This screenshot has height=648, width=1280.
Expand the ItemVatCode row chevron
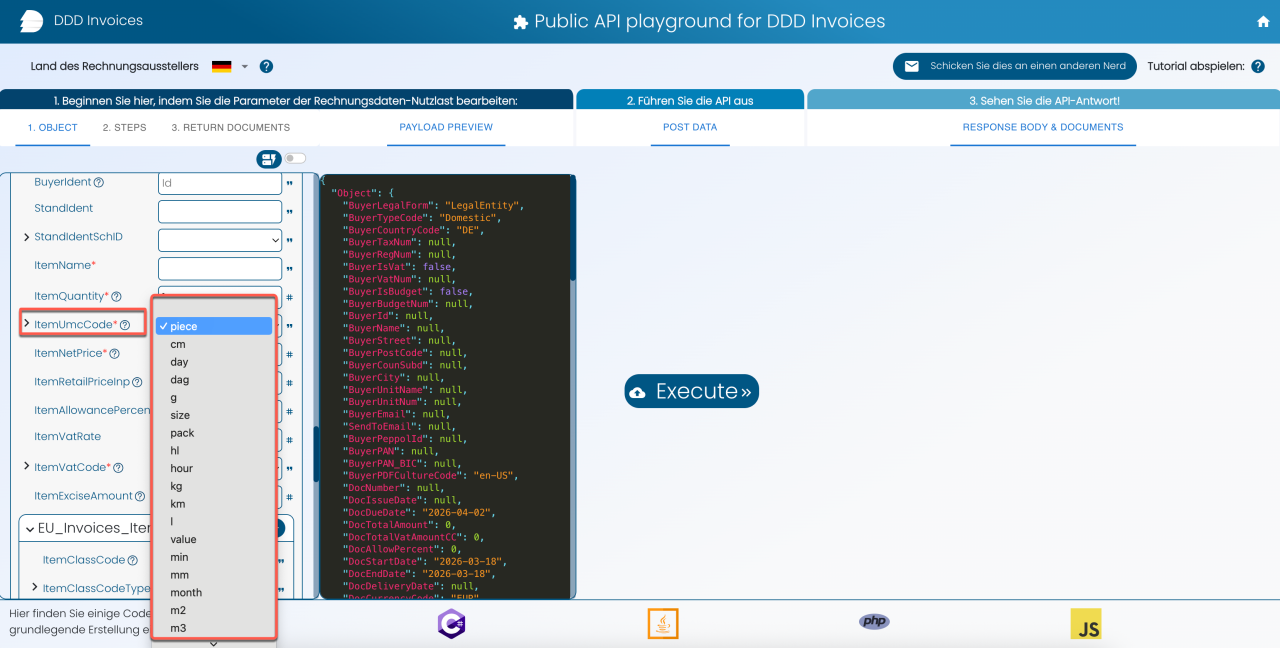point(27,467)
